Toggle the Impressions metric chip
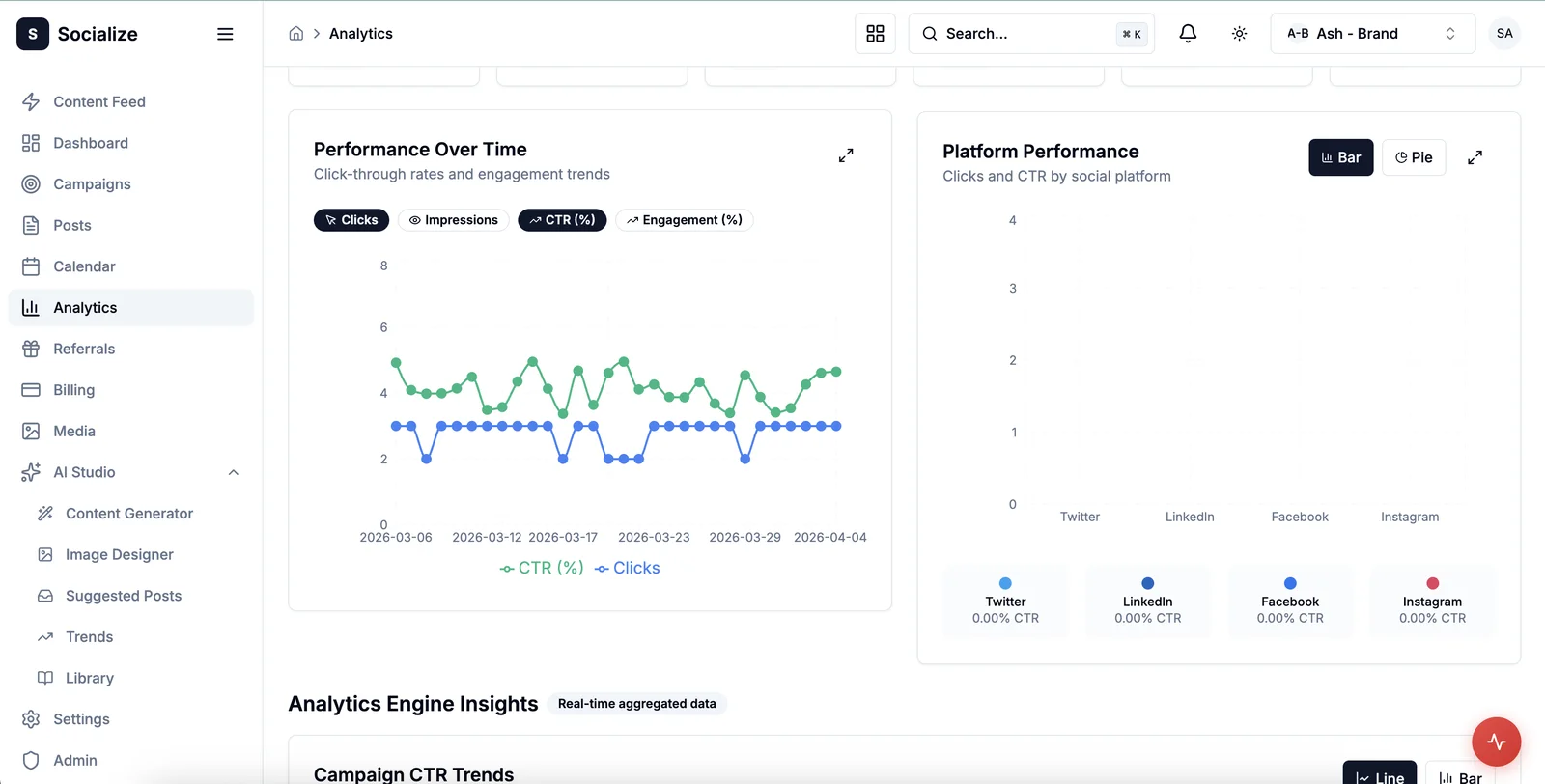 tap(453, 220)
